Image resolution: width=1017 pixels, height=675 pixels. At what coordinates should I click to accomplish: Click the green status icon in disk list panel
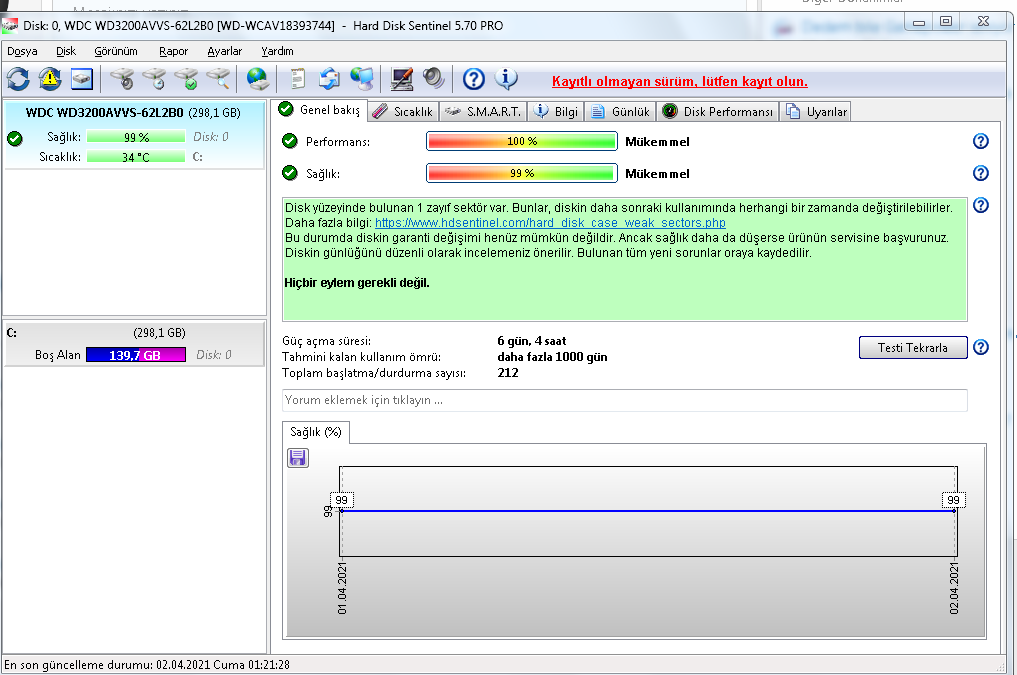click(14, 138)
